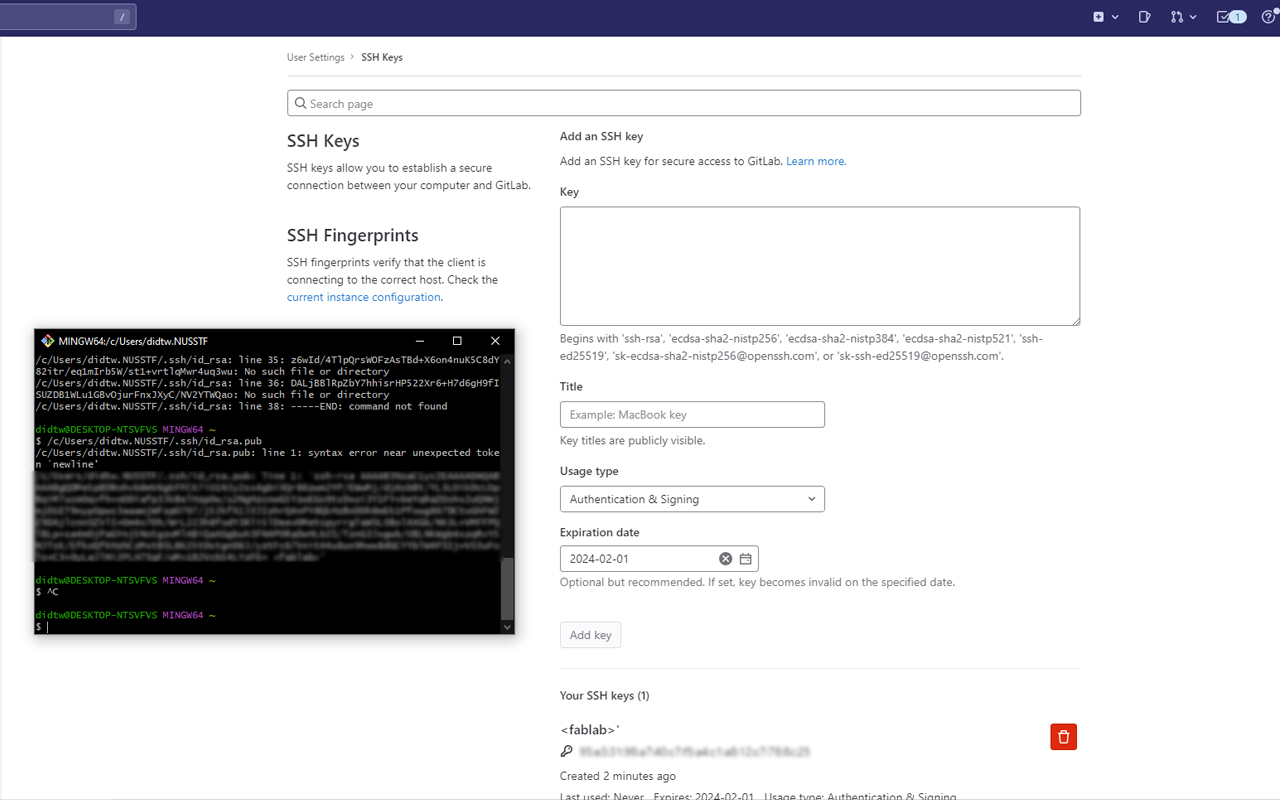Click the '$ /c/Users/didtw.NUSSTF/.ssh/id_rsa.pub' command line
1280x800 pixels.
point(149,441)
